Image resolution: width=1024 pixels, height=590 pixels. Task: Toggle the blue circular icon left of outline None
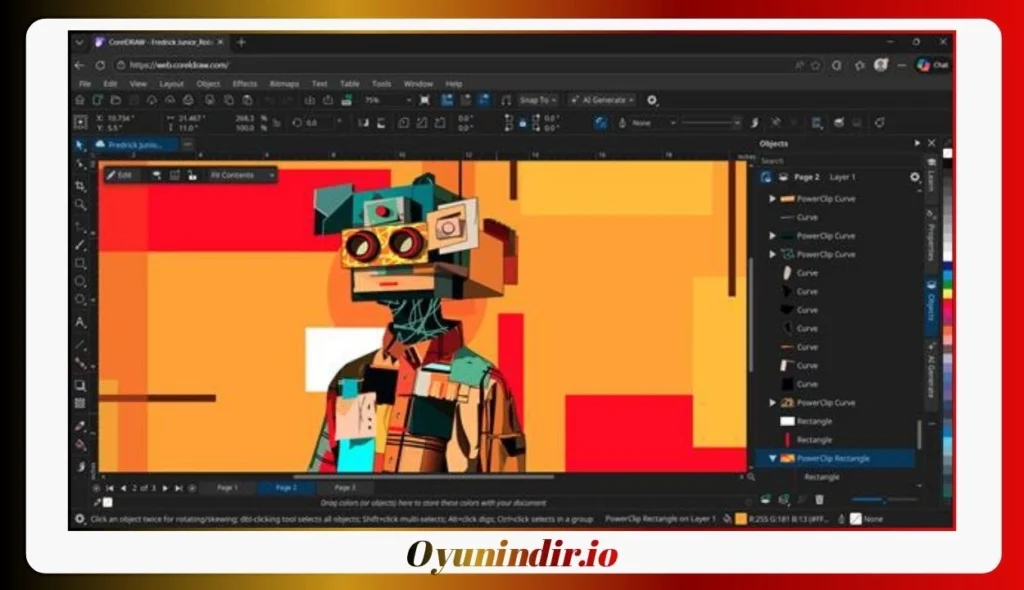coord(600,123)
